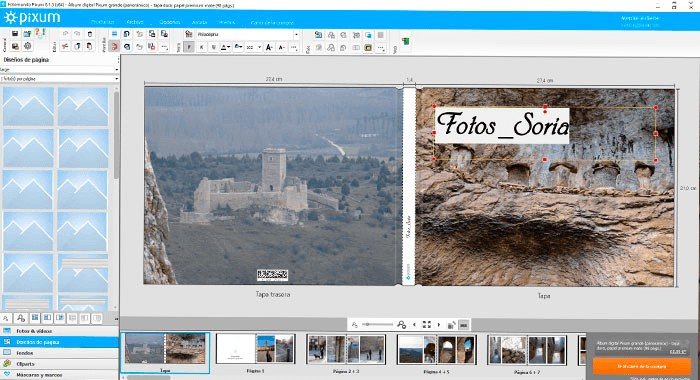Viewport: 700px width, 380px height.
Task: Open the Opciones menu
Action: [x=170, y=22]
